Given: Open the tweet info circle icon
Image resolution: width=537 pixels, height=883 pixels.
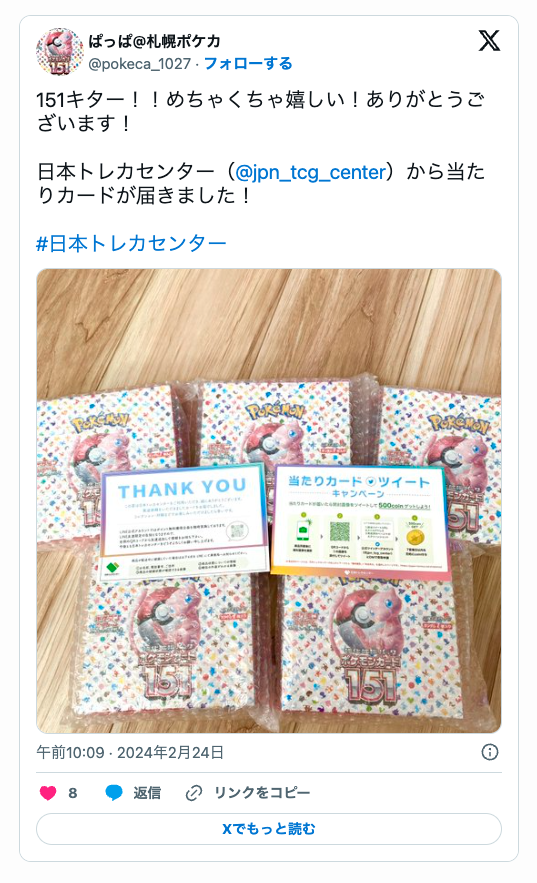Looking at the screenshot, I should (490, 752).
